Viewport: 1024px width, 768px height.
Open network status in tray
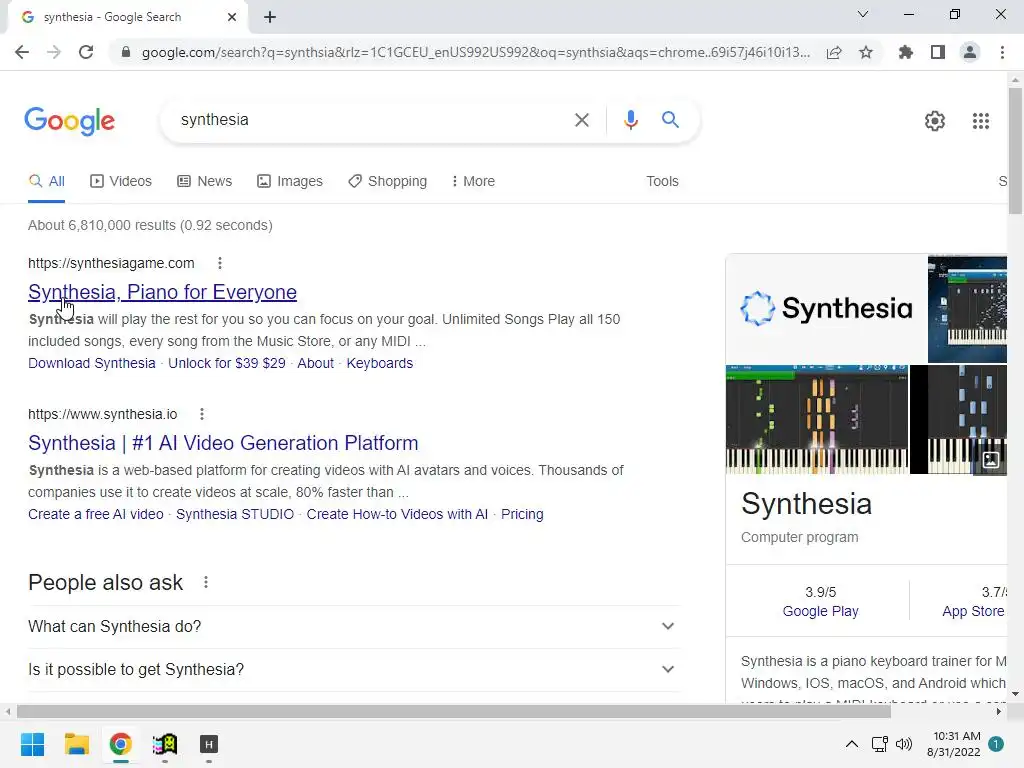point(879,744)
